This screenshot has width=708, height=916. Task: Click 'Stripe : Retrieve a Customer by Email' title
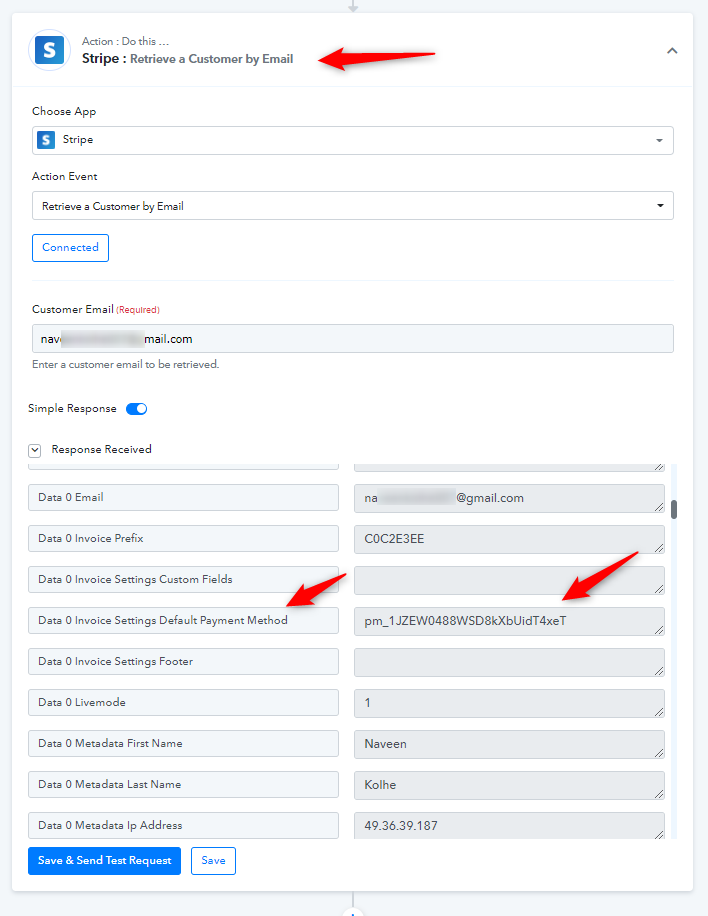click(x=188, y=59)
